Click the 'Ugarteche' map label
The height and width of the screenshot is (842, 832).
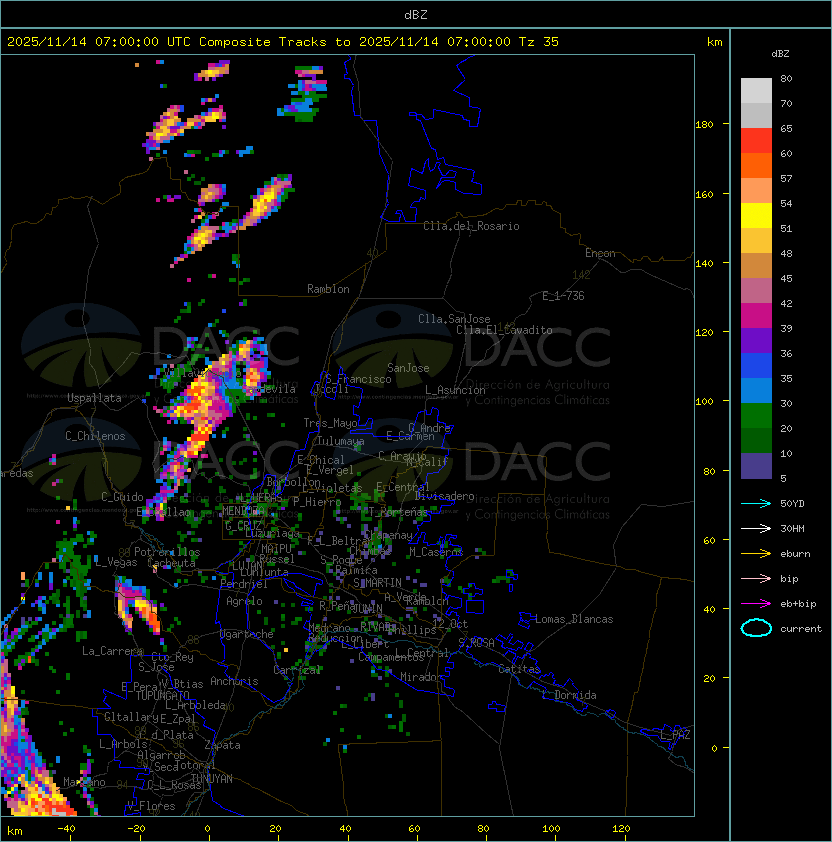pyautogui.click(x=247, y=634)
